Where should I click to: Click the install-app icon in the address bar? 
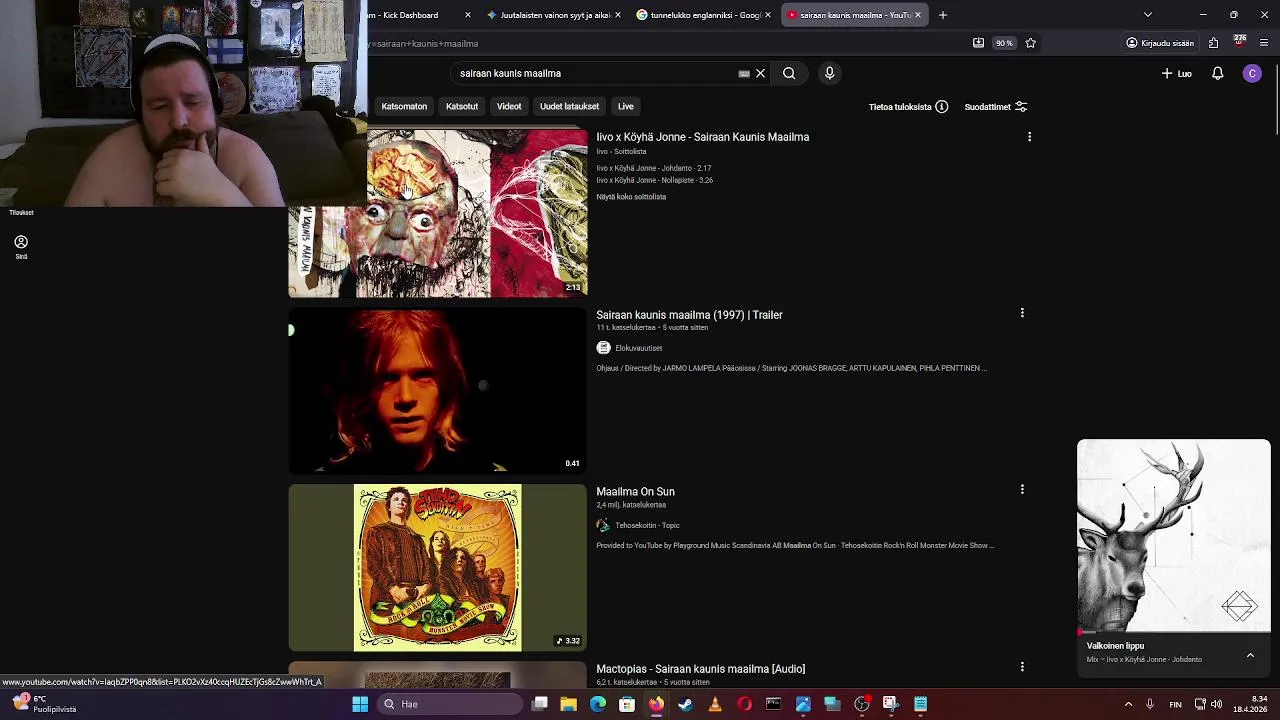(x=978, y=43)
